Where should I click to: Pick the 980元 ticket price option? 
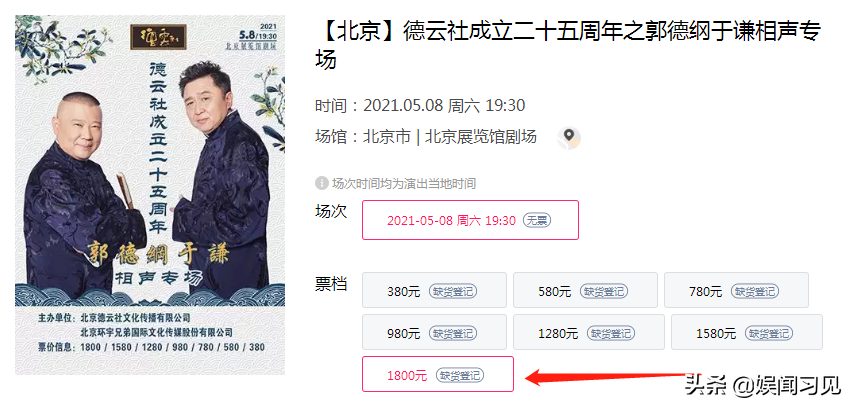click(435, 332)
